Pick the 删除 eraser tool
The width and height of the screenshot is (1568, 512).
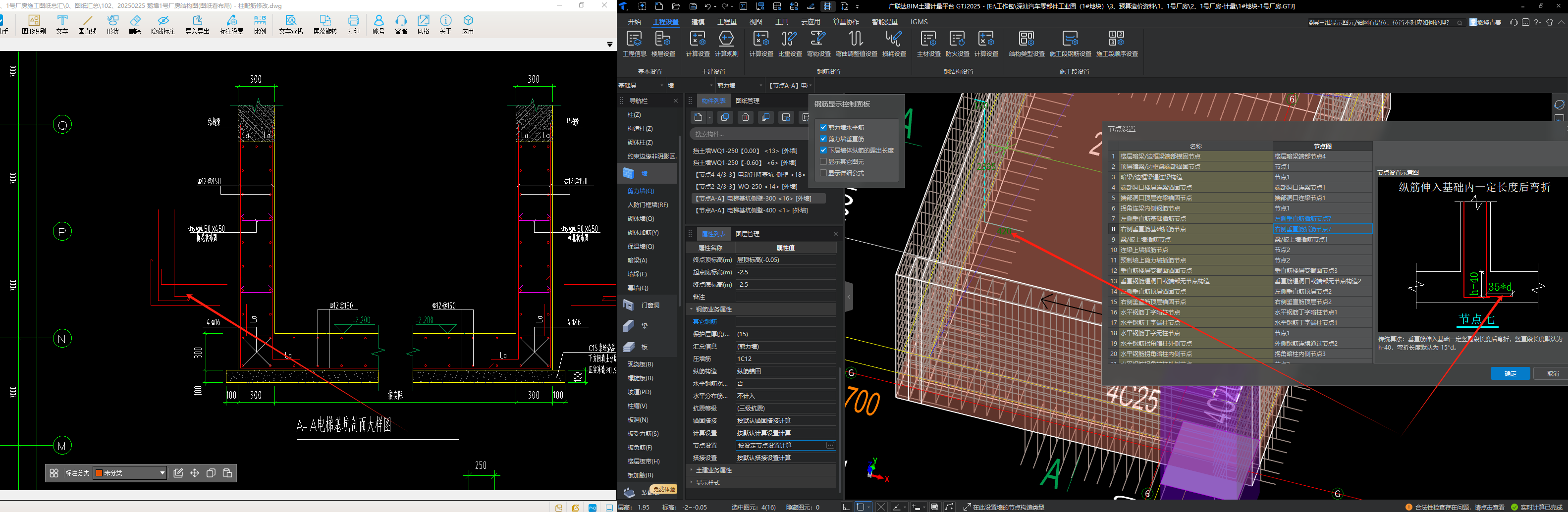135,24
